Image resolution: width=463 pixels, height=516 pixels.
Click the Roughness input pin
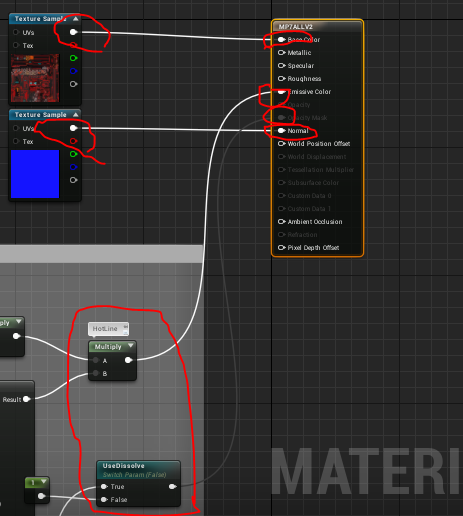coord(282,79)
